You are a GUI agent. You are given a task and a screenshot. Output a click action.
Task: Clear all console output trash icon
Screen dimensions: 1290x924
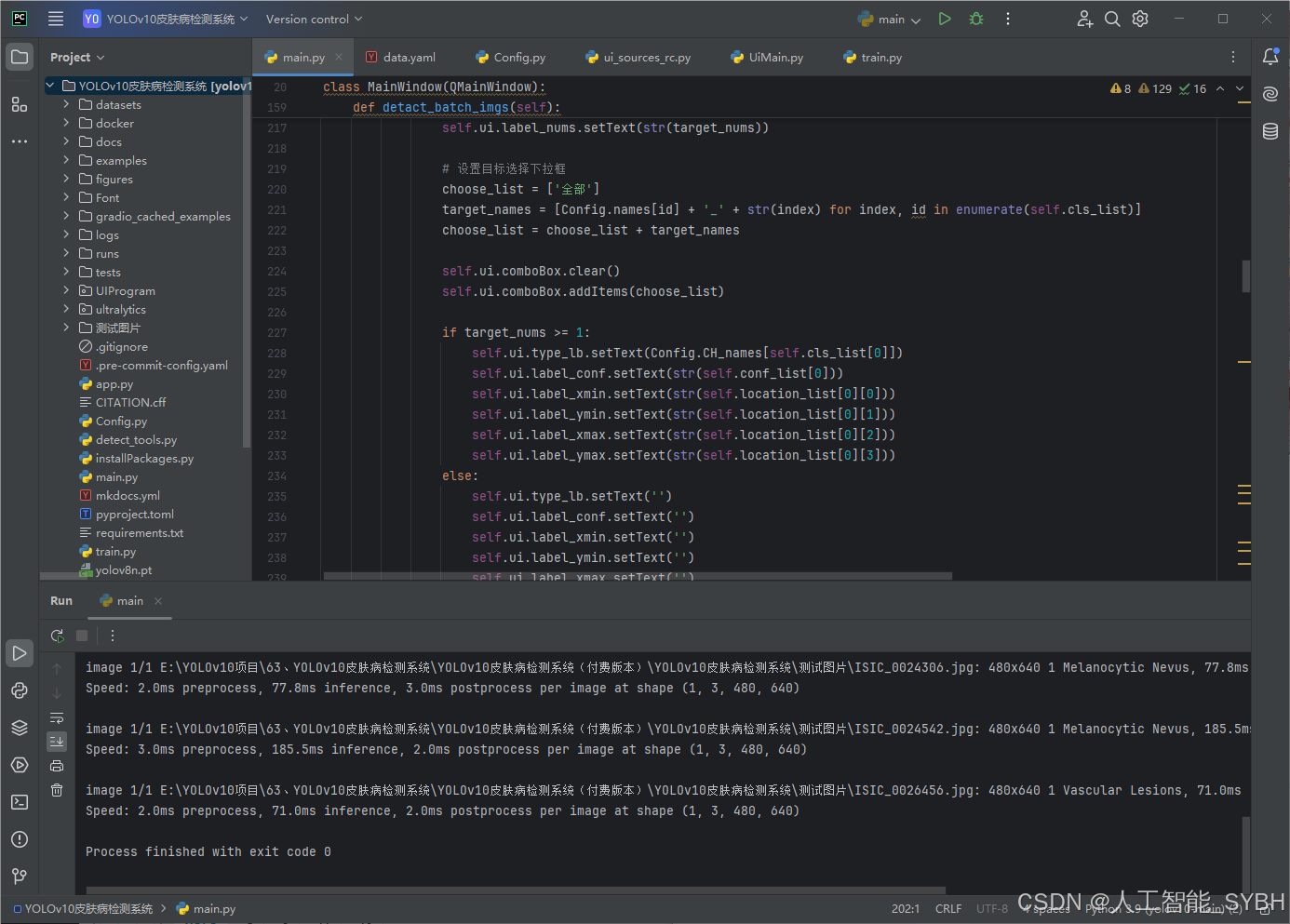tap(57, 790)
